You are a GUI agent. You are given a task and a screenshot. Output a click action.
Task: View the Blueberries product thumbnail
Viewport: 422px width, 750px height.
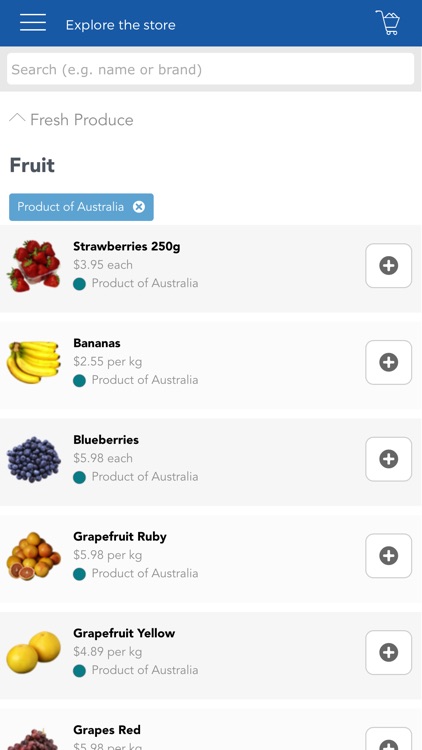[x=33, y=459]
